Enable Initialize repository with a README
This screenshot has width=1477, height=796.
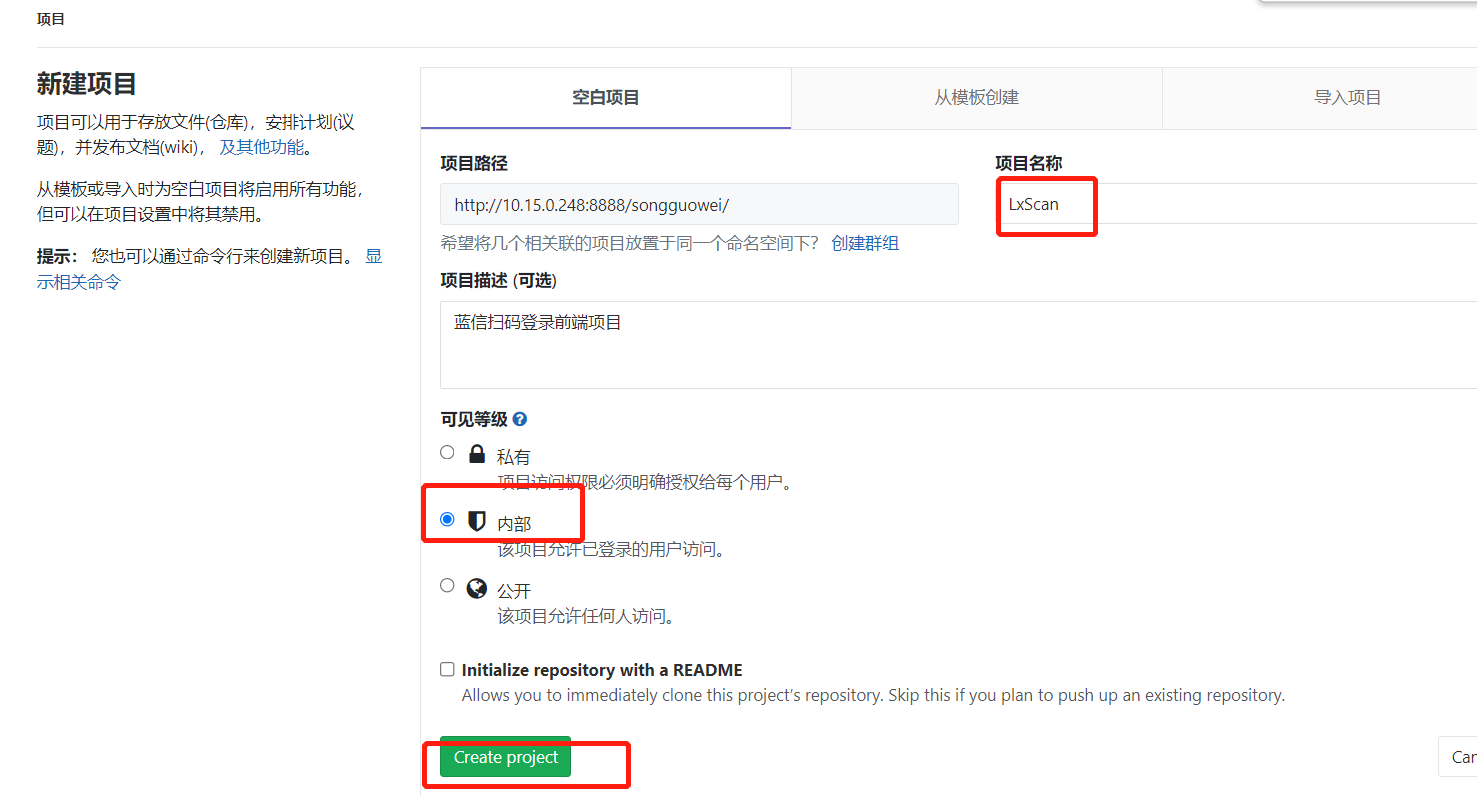(x=447, y=669)
